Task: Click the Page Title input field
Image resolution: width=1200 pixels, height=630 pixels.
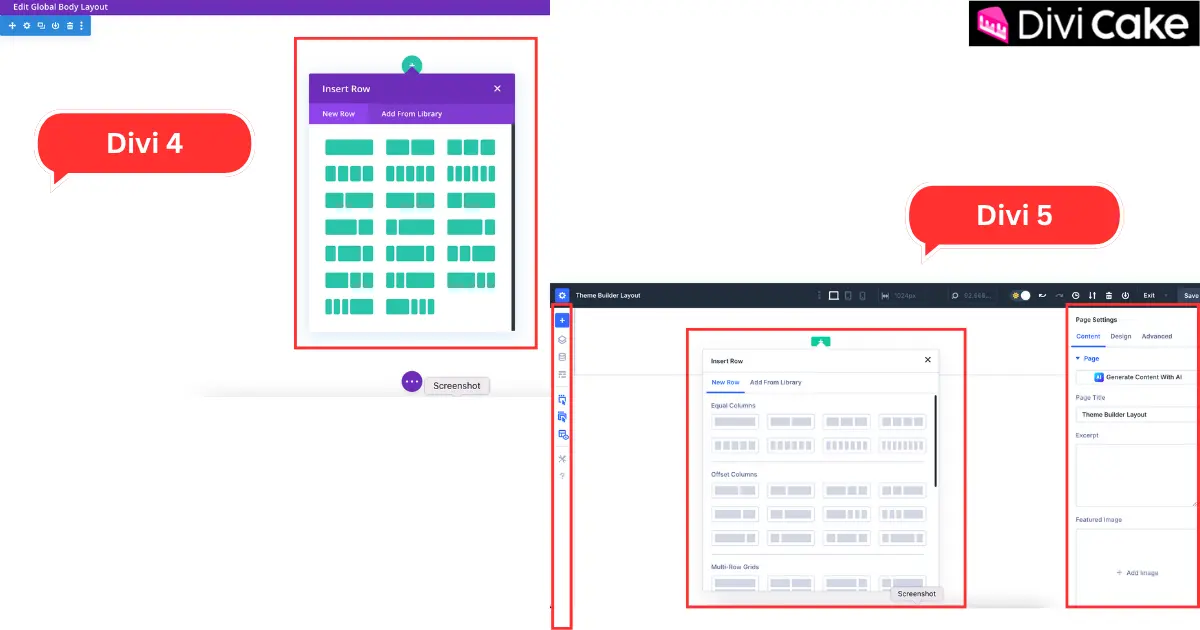Action: (1137, 414)
